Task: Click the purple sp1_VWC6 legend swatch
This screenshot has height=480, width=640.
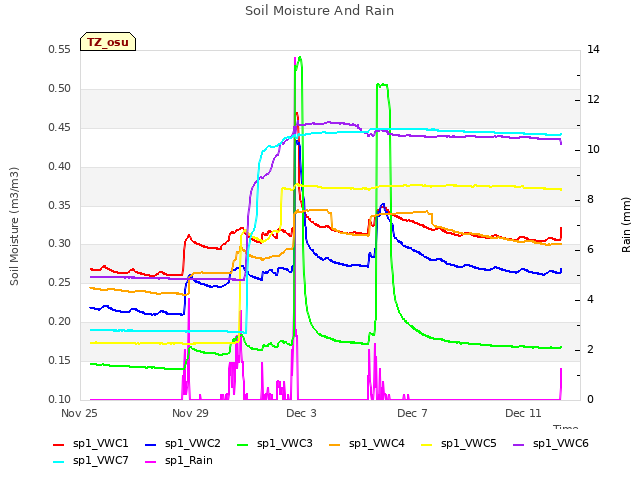Action: (x=518, y=444)
